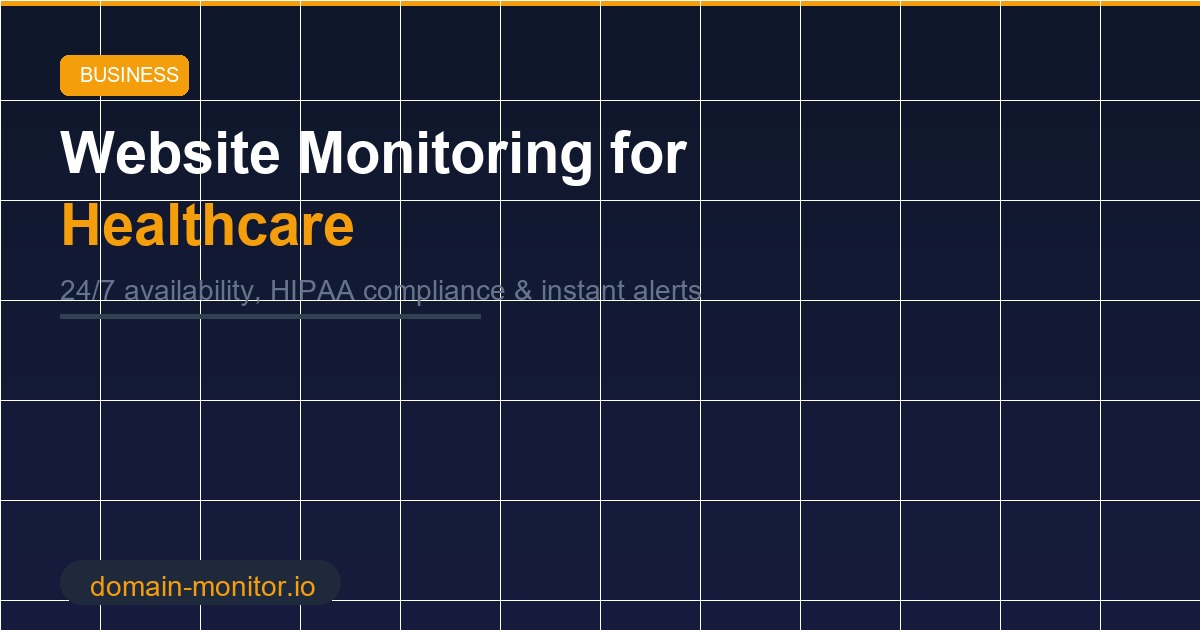
Task: Select the orange Healthcare heading text
Action: pos(206,225)
